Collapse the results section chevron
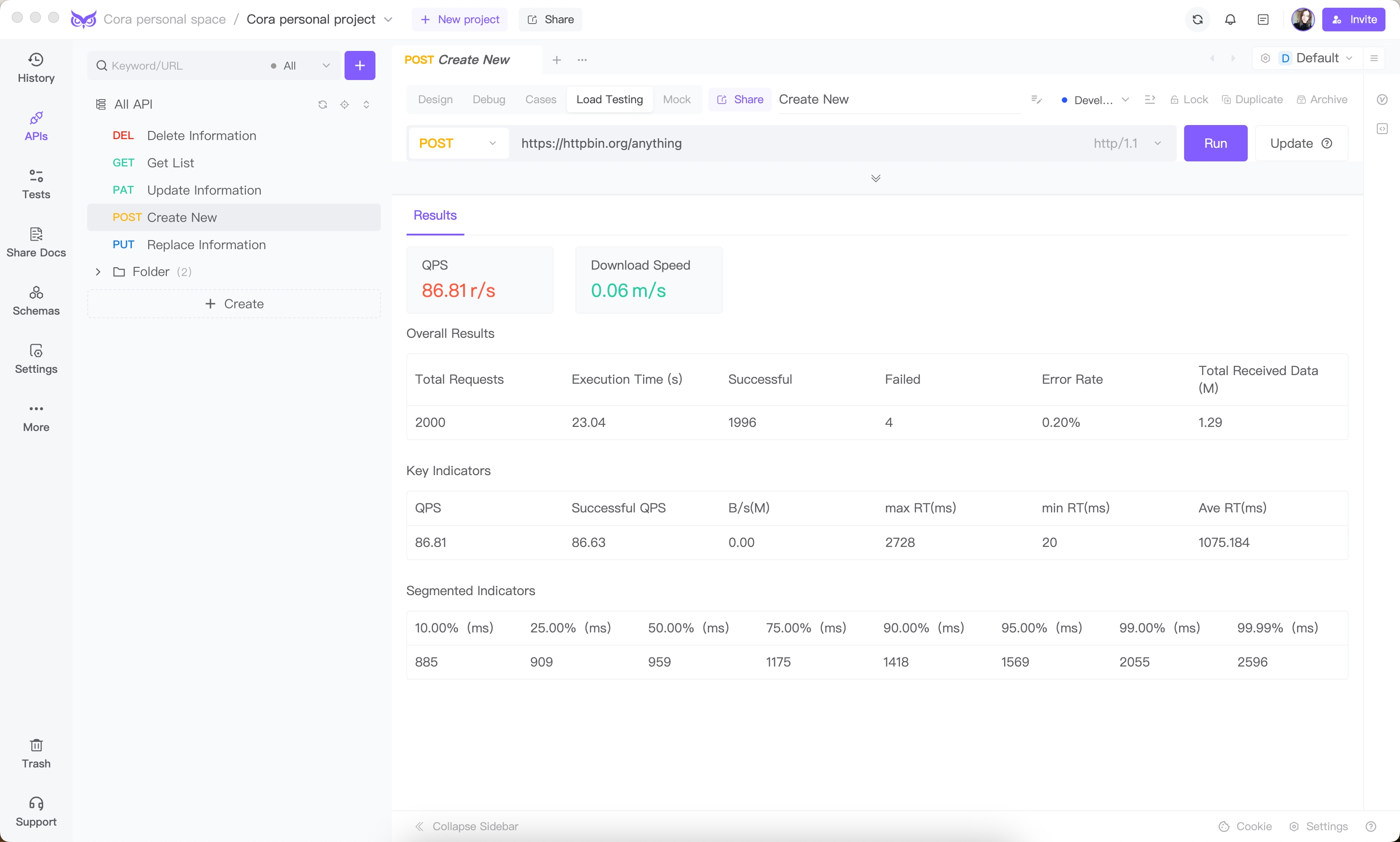The width and height of the screenshot is (1400, 842). coord(876,178)
